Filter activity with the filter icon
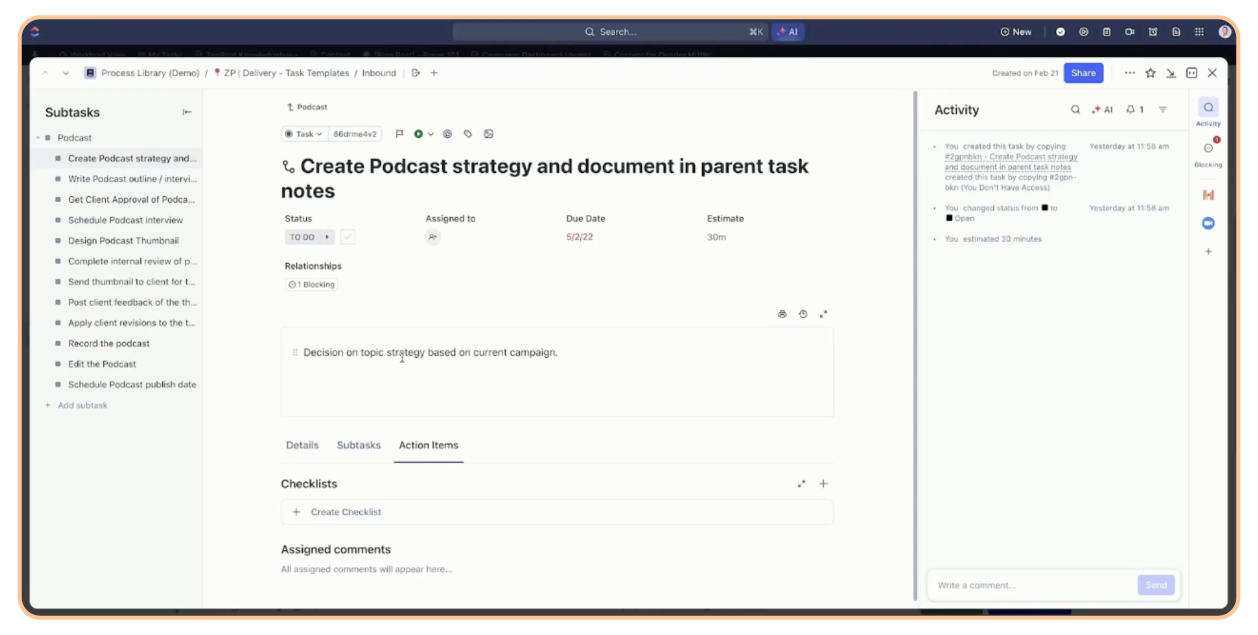The image size is (1258, 635). tap(1163, 110)
